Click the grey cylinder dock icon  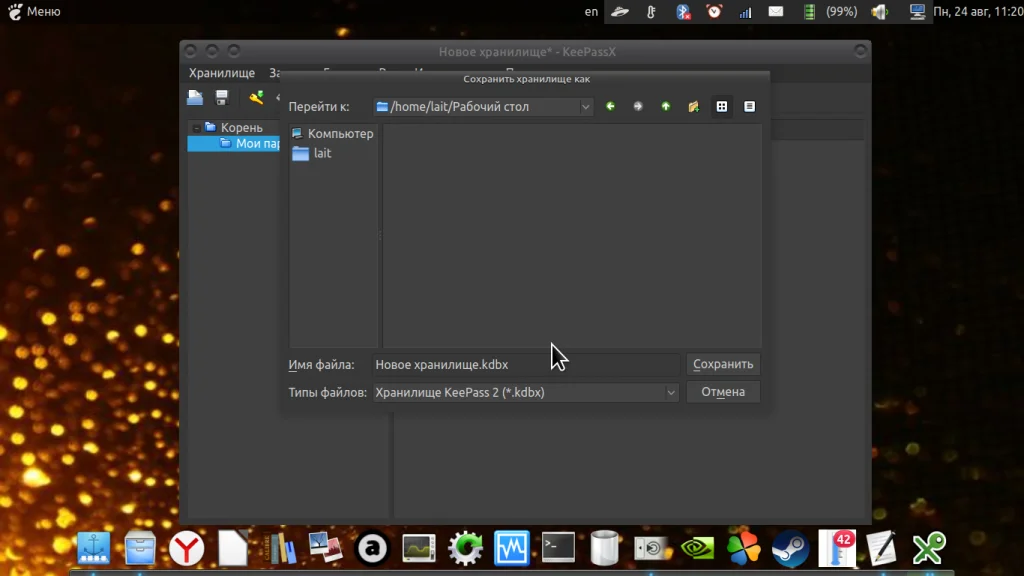click(x=605, y=547)
